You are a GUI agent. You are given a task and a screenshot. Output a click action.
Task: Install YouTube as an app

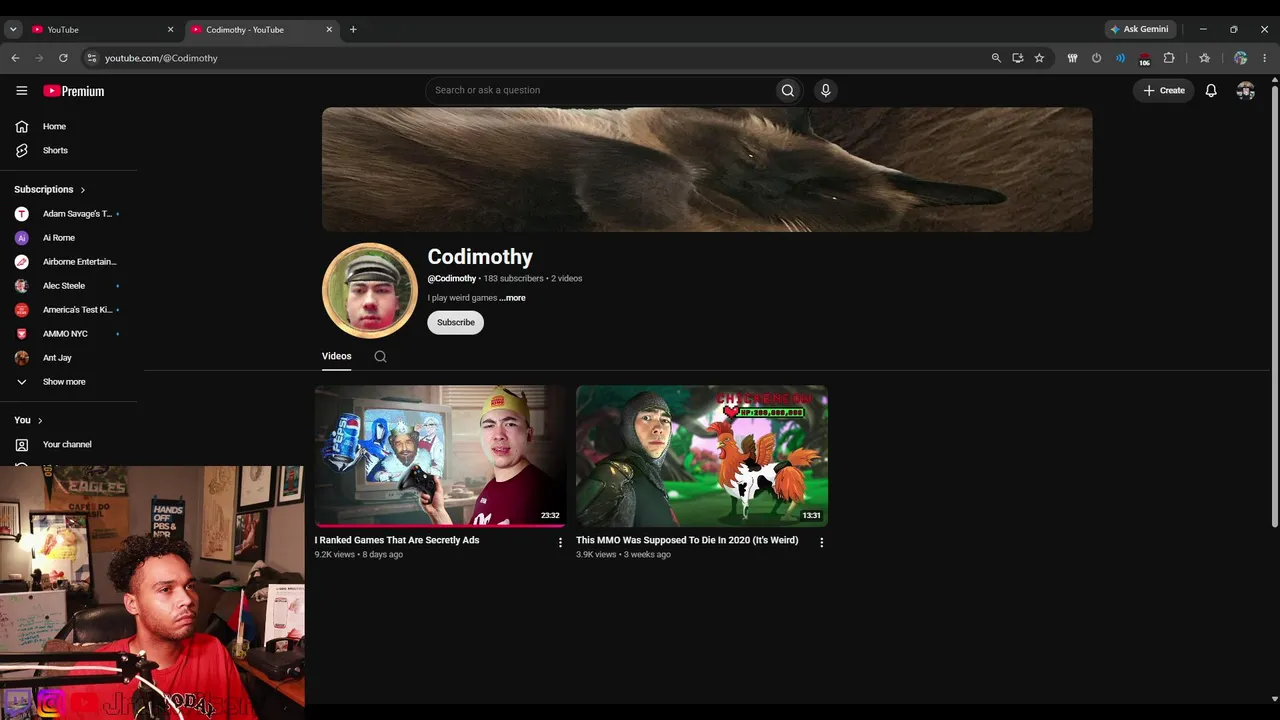click(1018, 58)
